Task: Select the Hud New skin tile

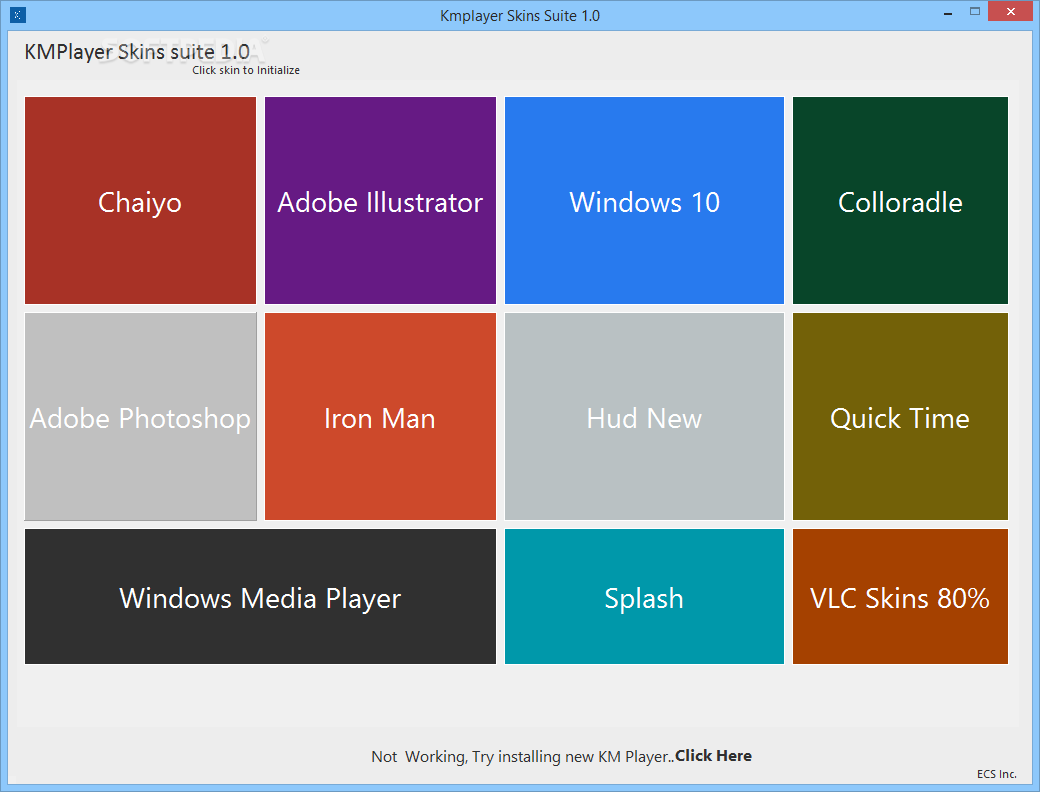Action: tap(644, 417)
